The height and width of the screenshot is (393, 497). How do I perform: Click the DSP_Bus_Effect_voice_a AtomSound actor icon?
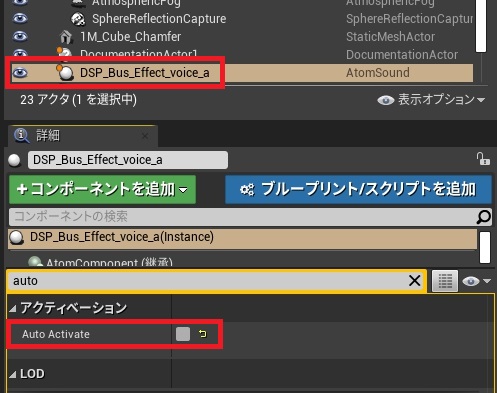pyautogui.click(x=65, y=72)
